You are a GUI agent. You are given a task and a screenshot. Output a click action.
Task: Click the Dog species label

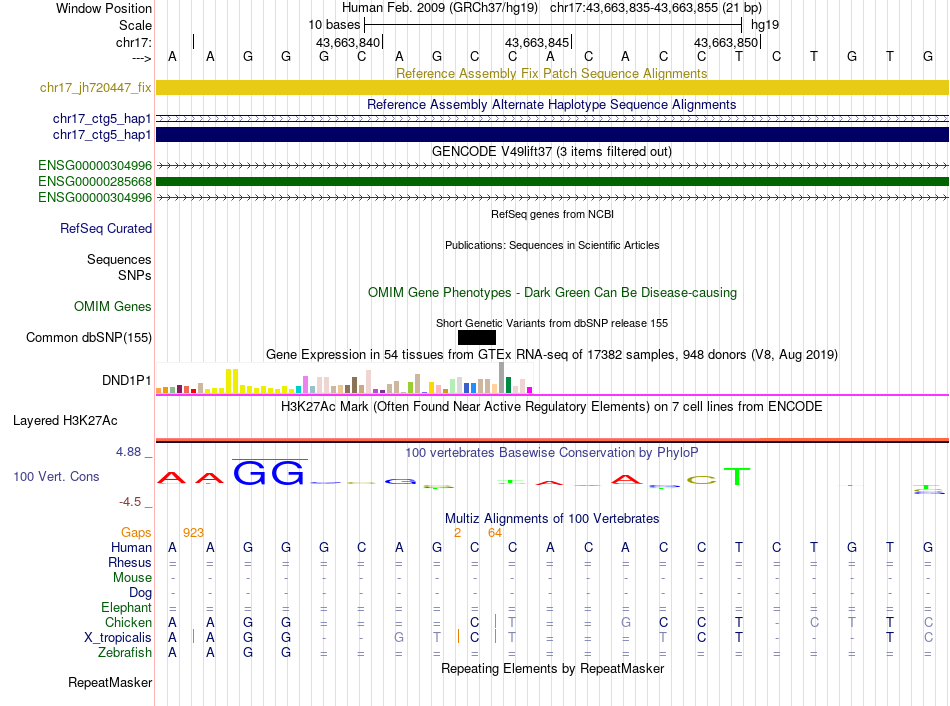[140, 593]
